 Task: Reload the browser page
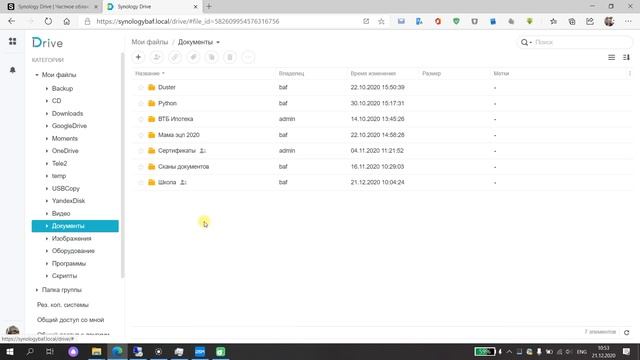tap(48, 21)
